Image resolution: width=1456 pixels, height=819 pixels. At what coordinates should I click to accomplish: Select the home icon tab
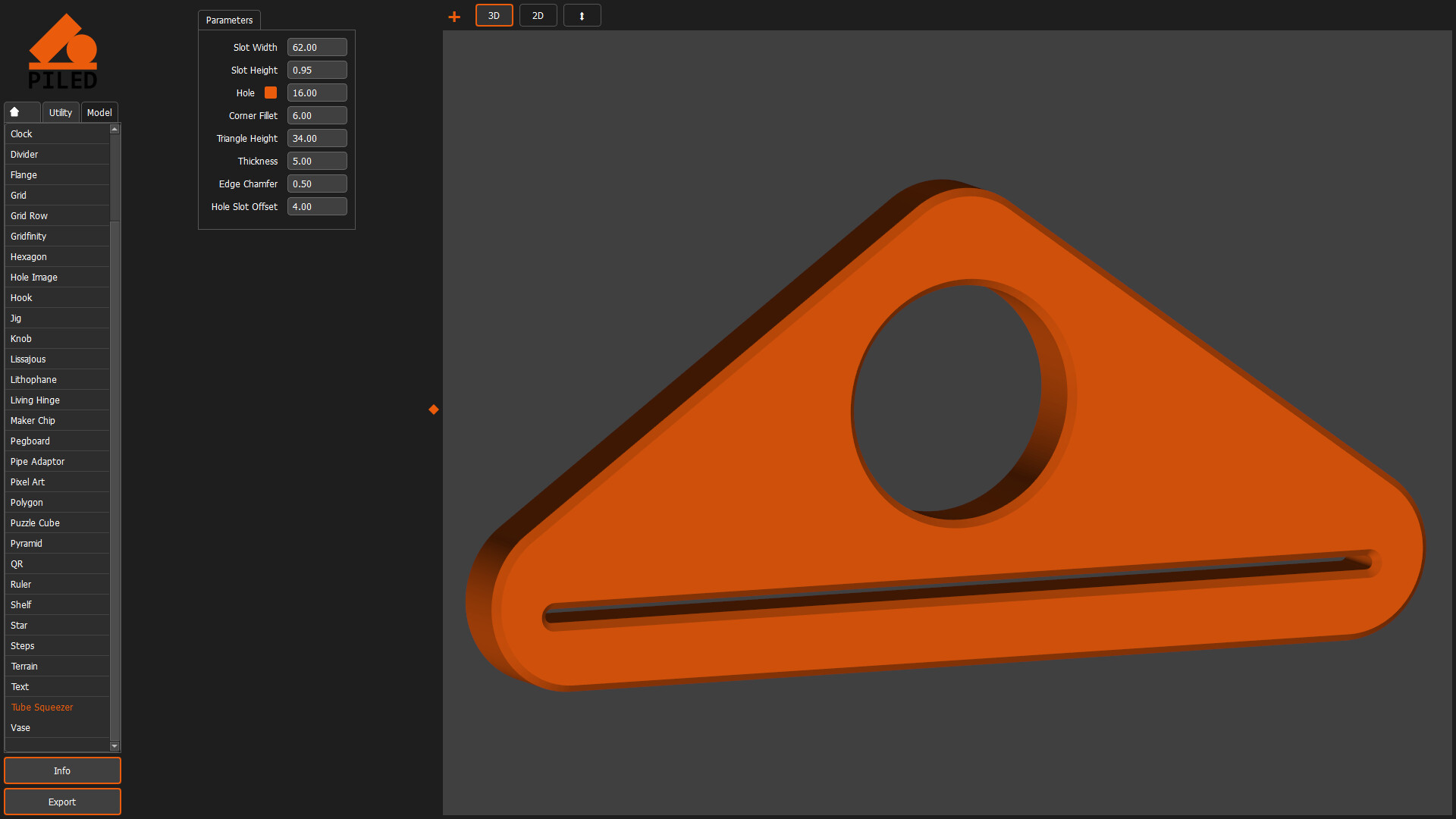(21, 111)
